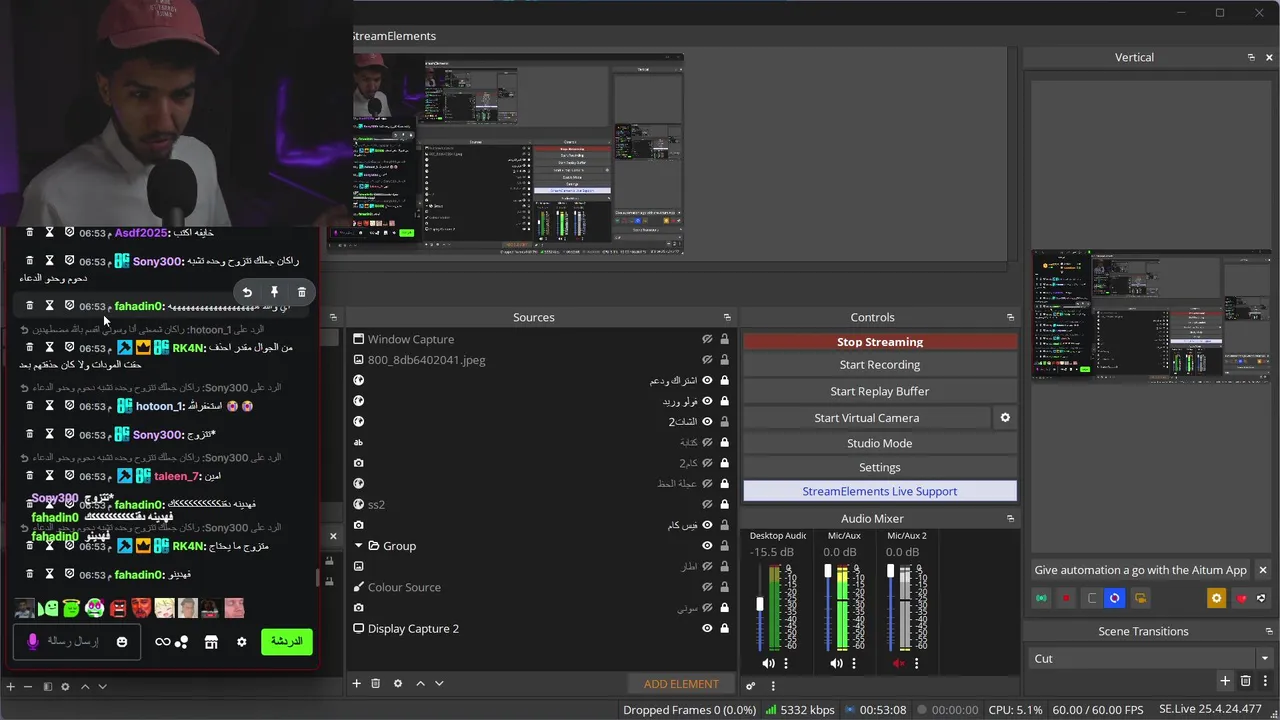1280x720 pixels.
Task: Dismiss the Aitum App automation banner
Action: pos(1262,570)
